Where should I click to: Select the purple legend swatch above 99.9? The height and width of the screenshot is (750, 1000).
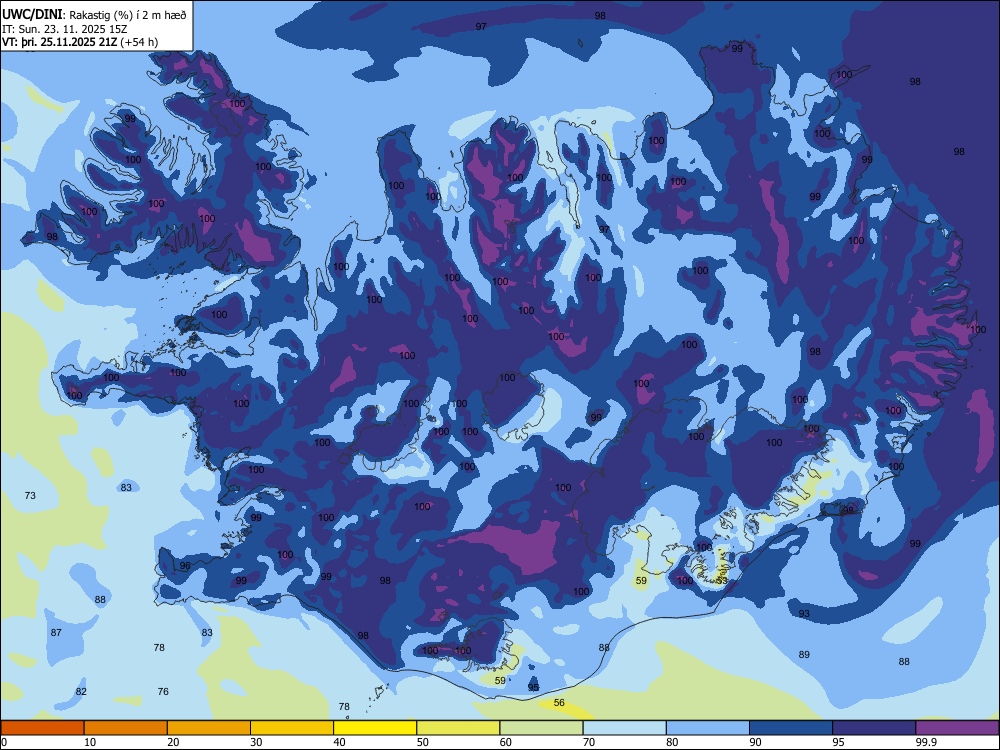[957, 728]
